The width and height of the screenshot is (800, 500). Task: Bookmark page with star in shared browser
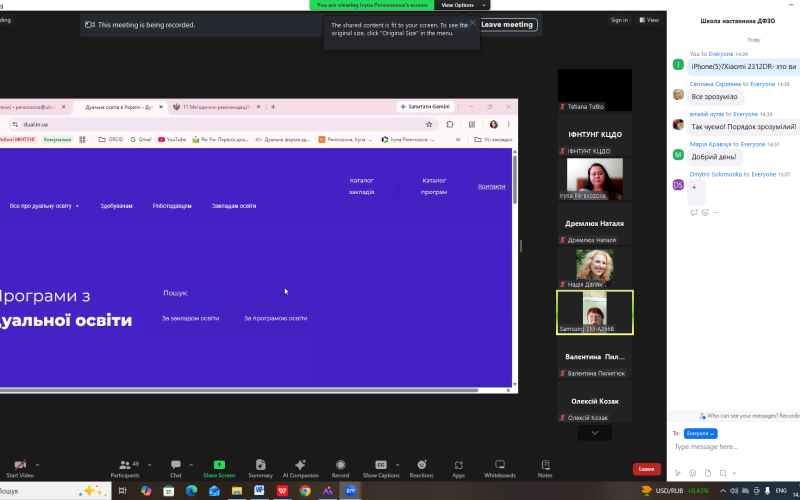click(x=429, y=124)
